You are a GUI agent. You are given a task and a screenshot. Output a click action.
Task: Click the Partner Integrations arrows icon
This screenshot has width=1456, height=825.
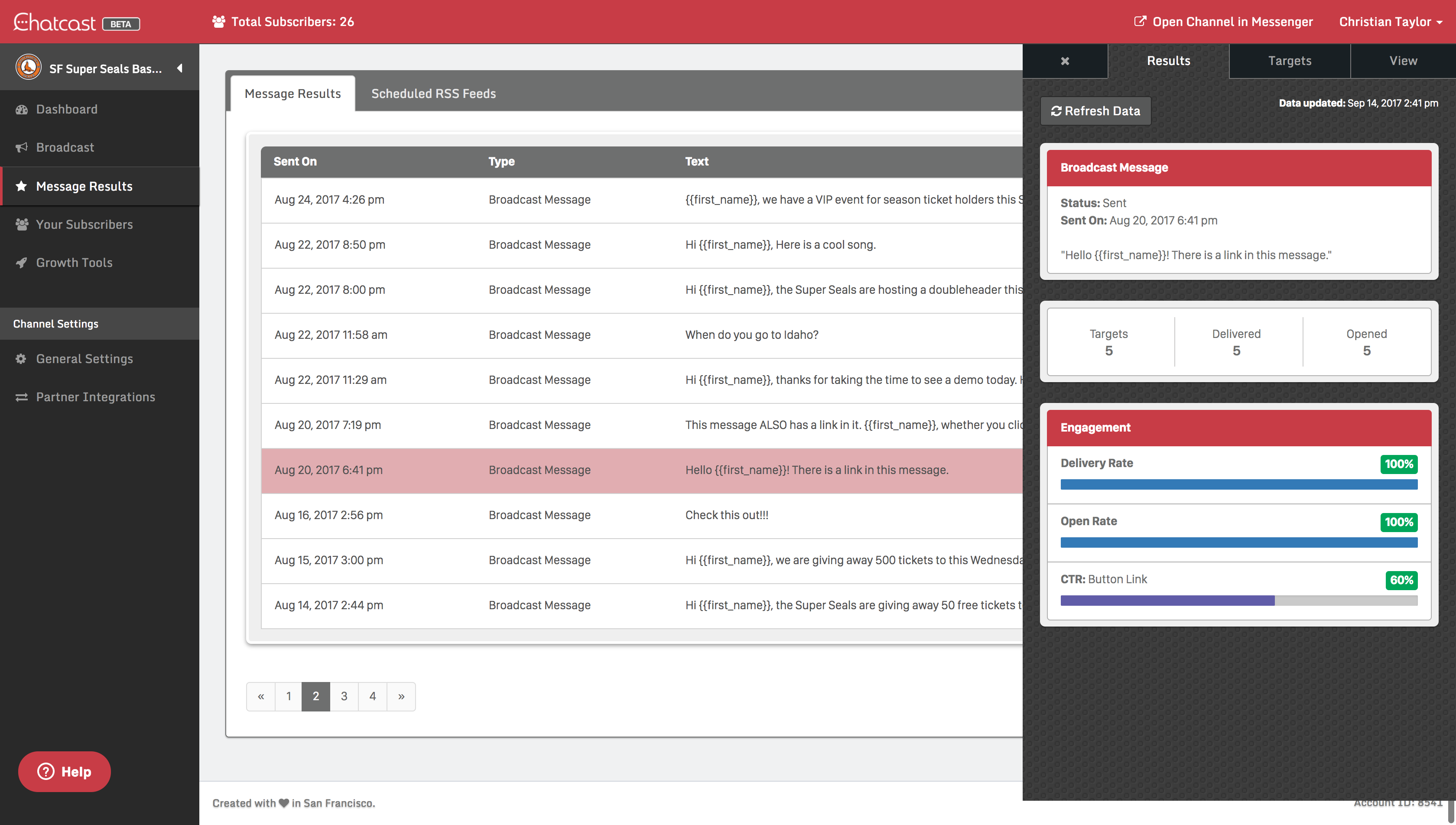22,396
